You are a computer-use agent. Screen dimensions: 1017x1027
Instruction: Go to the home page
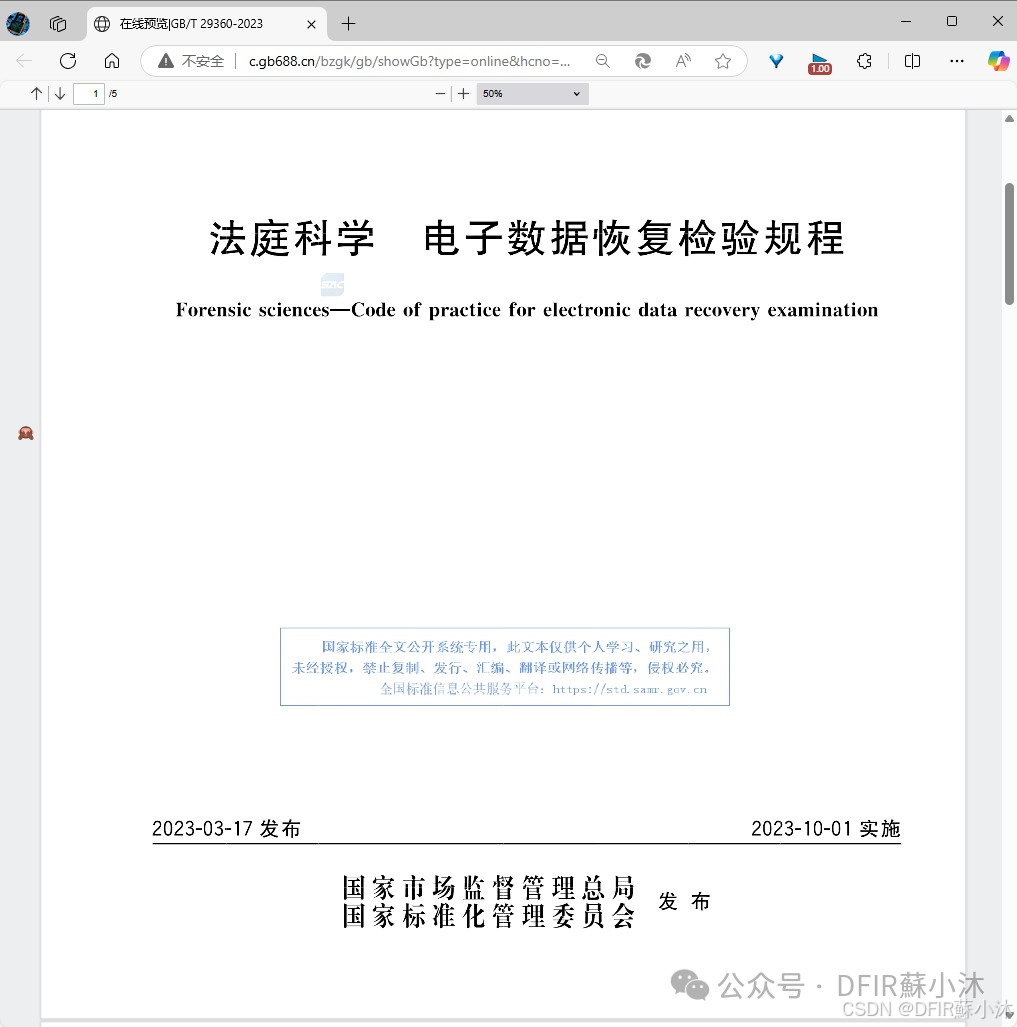[112, 61]
